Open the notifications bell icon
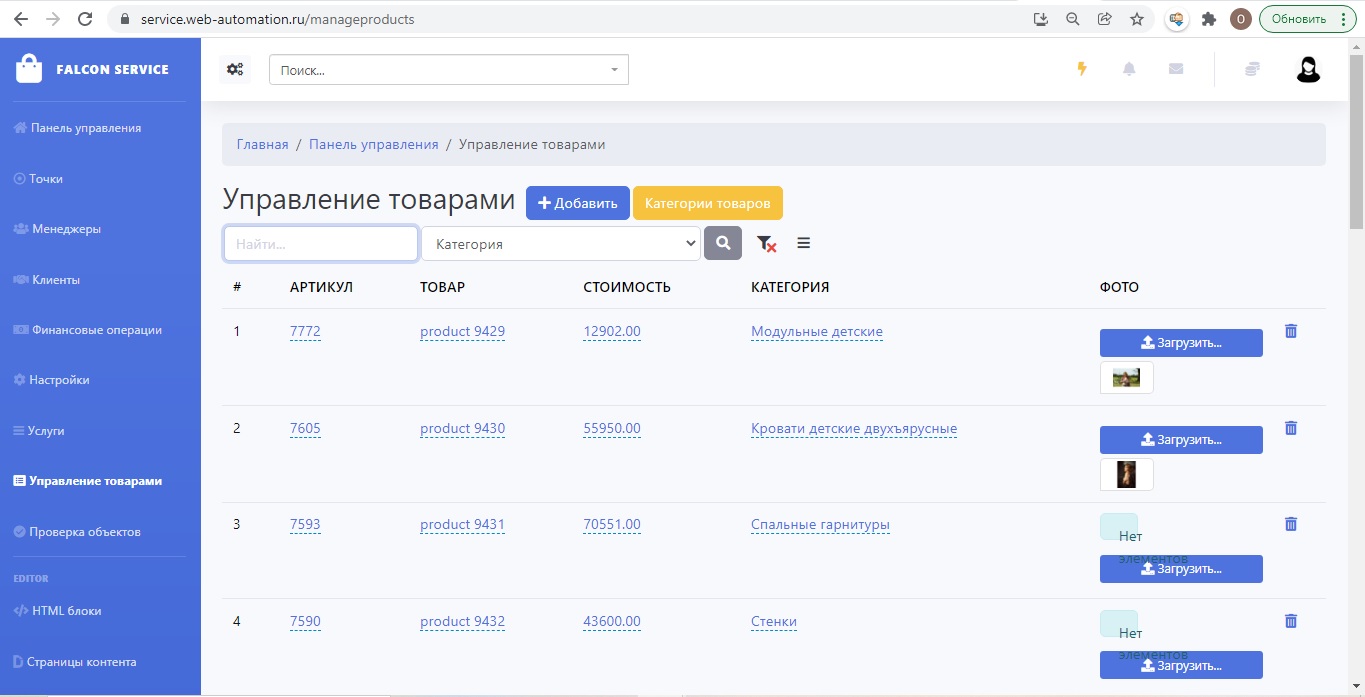Screen dimensions: 1365x697 tap(1129, 69)
